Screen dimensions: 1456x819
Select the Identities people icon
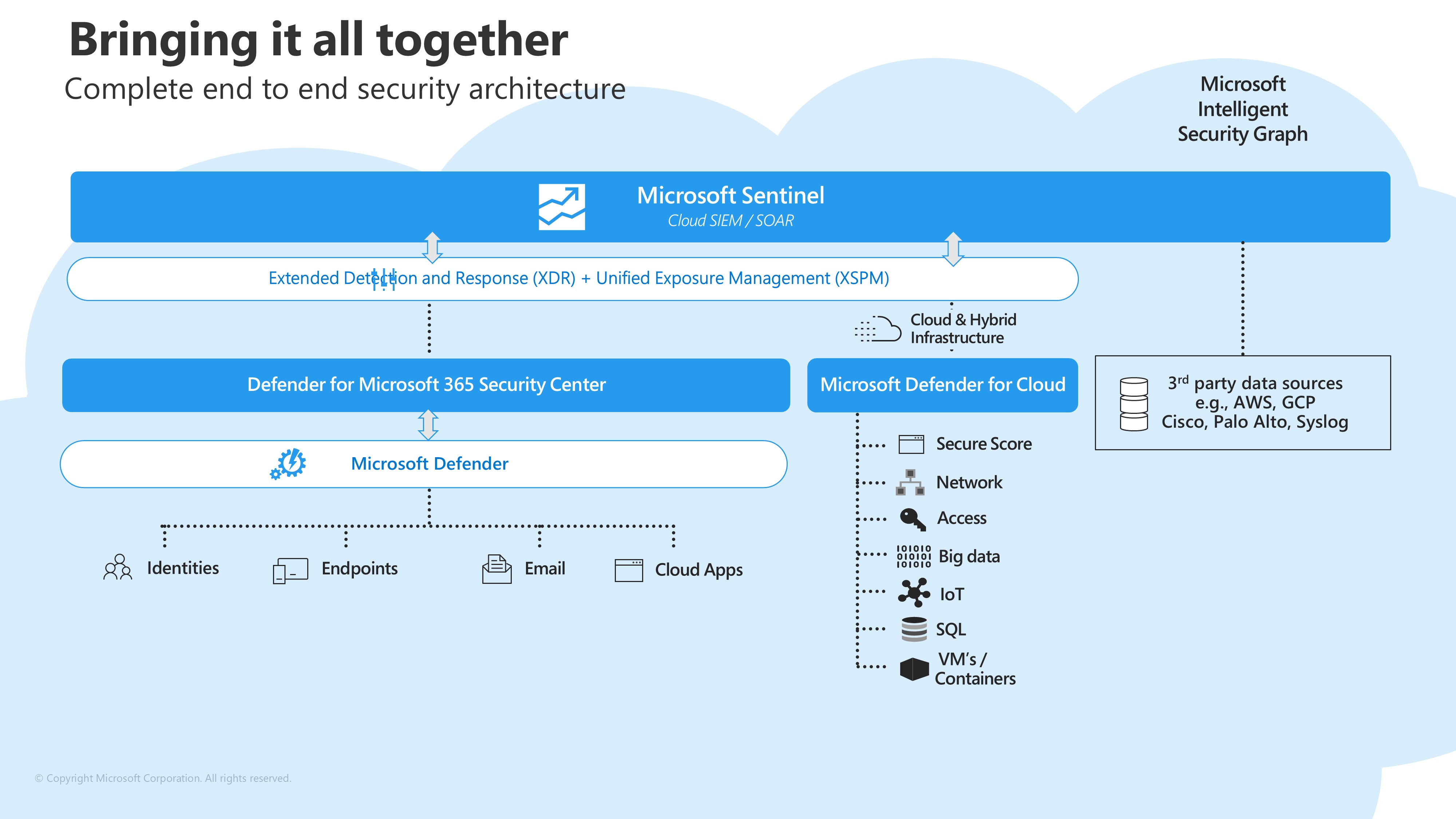(x=118, y=567)
